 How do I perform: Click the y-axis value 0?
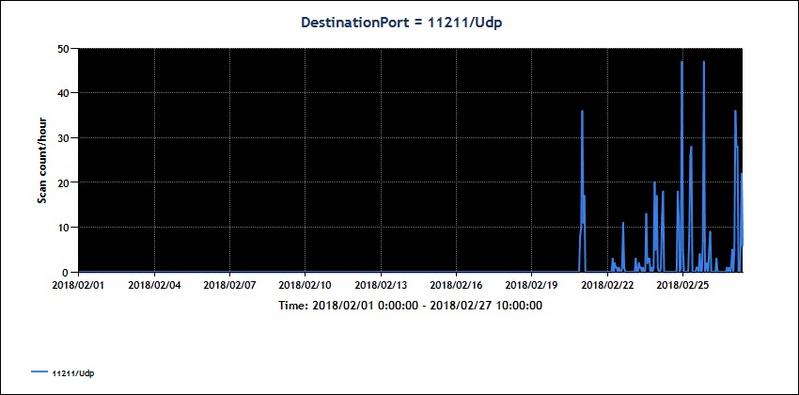pos(67,272)
